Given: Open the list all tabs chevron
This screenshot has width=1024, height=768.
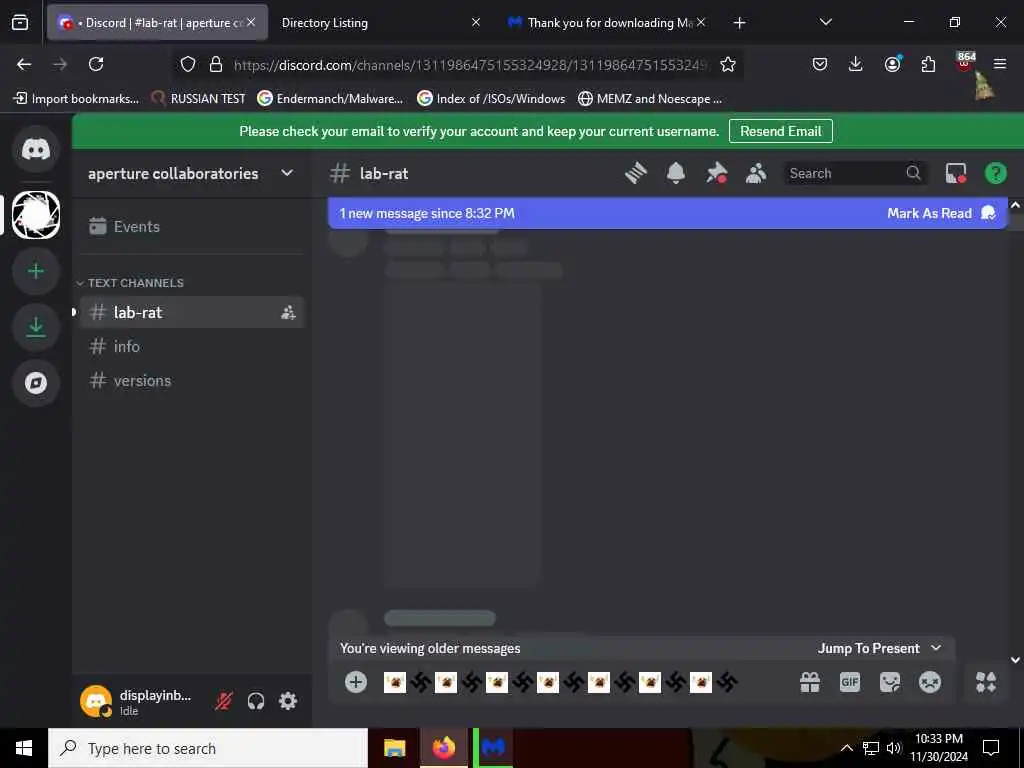Looking at the screenshot, I should point(825,22).
